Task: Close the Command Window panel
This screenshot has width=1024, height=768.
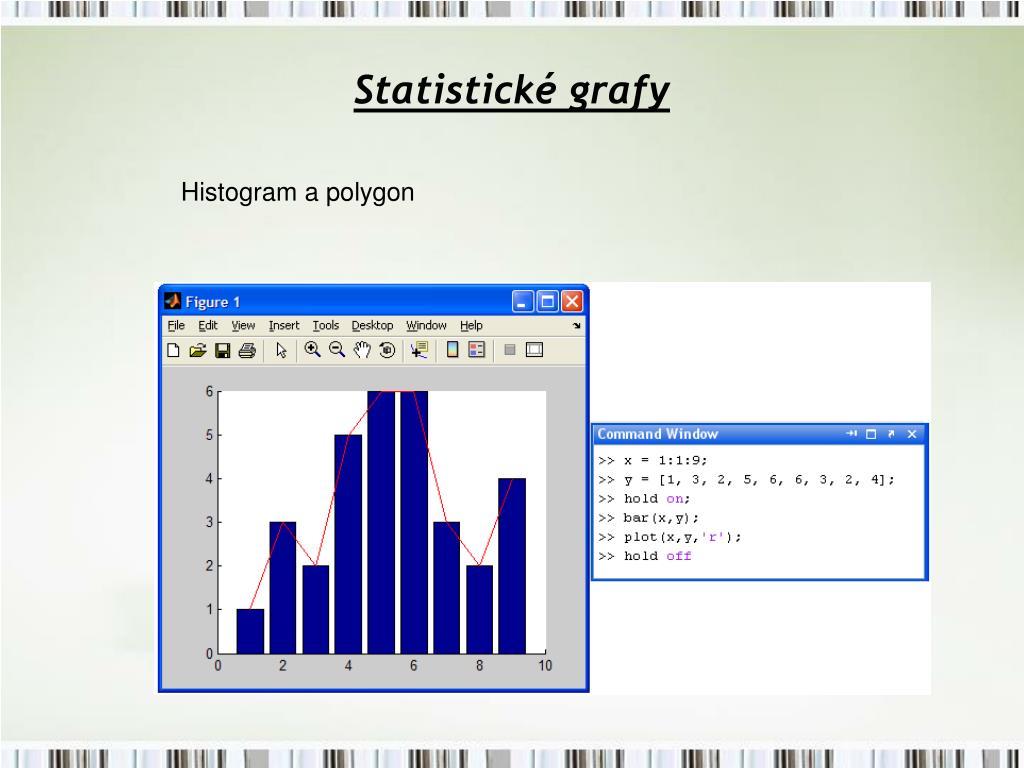Action: click(912, 434)
